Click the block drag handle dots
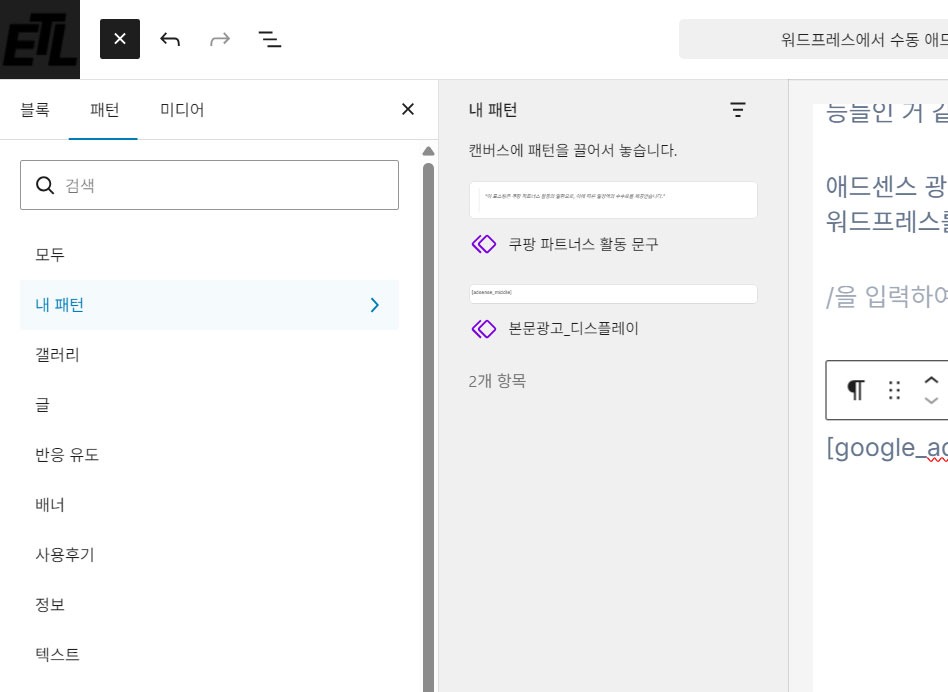Screen dimensions: 948x692 point(894,390)
